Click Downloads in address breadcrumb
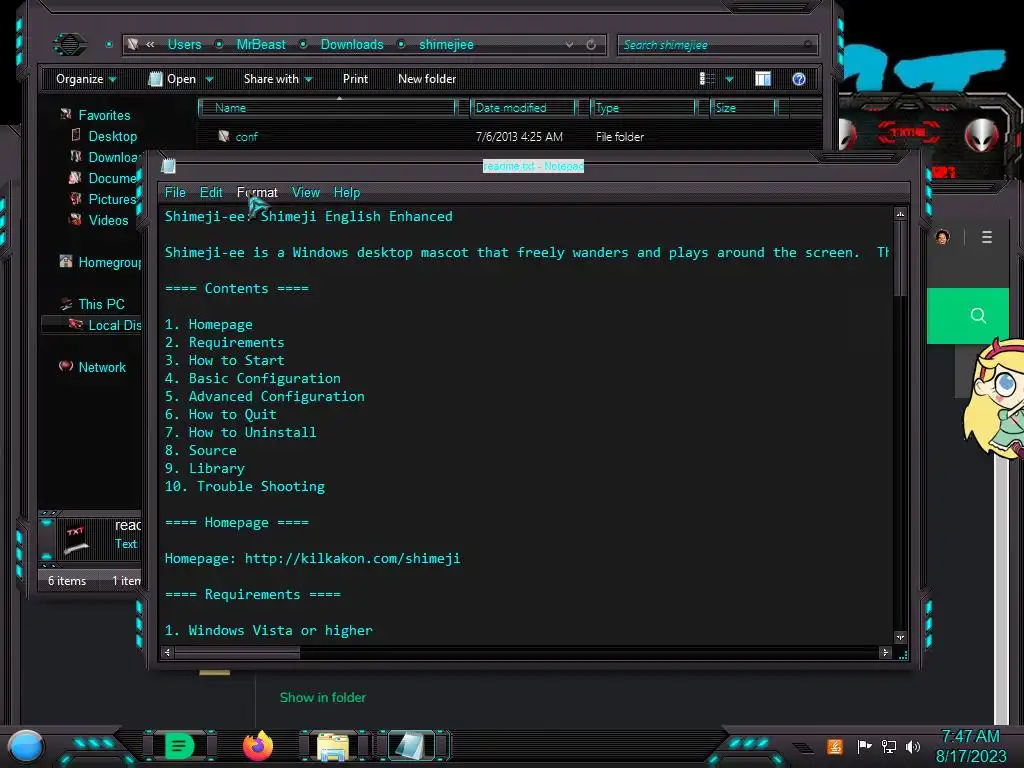The width and height of the screenshot is (1024, 768). point(352,44)
